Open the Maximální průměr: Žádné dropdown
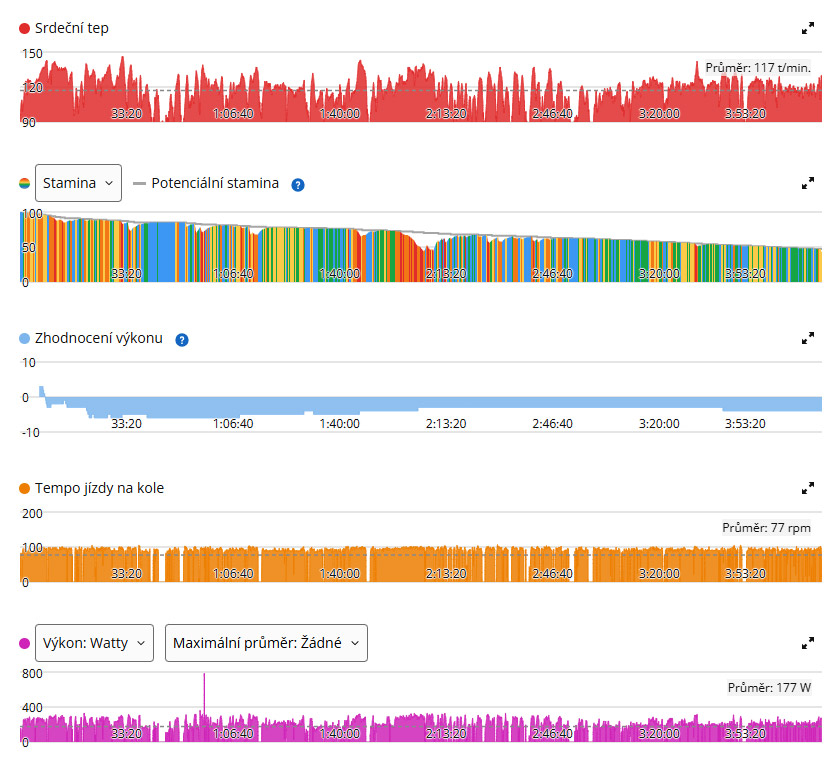 tap(266, 643)
